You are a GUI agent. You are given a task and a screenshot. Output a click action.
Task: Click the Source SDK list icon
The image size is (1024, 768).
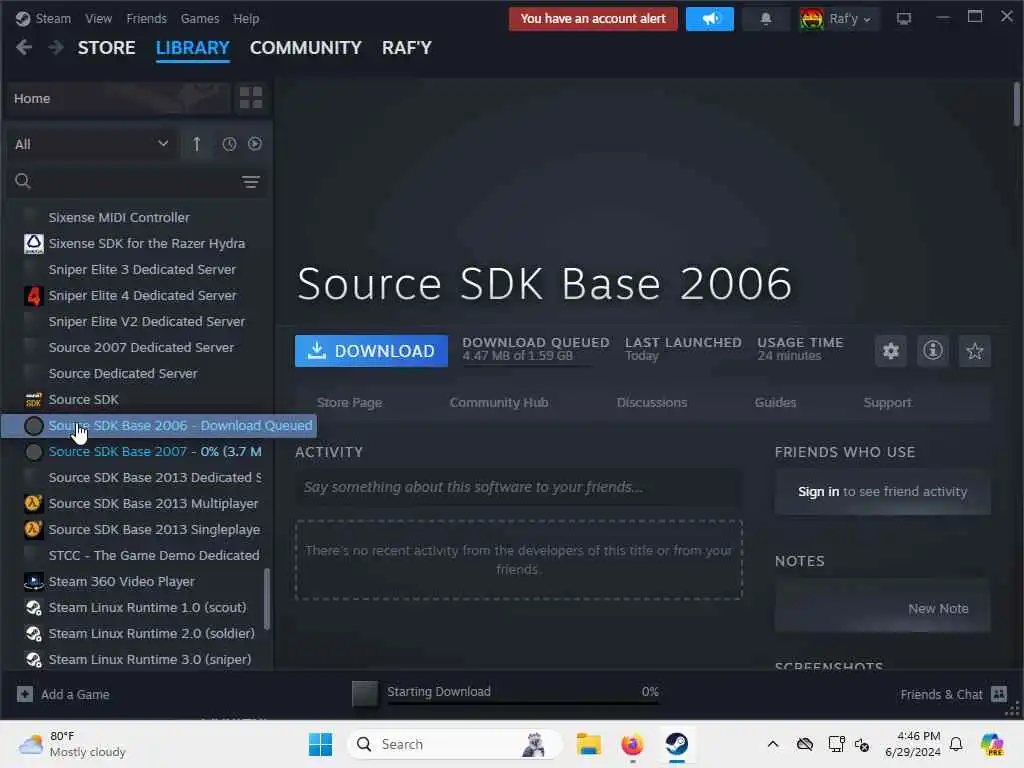pos(33,400)
